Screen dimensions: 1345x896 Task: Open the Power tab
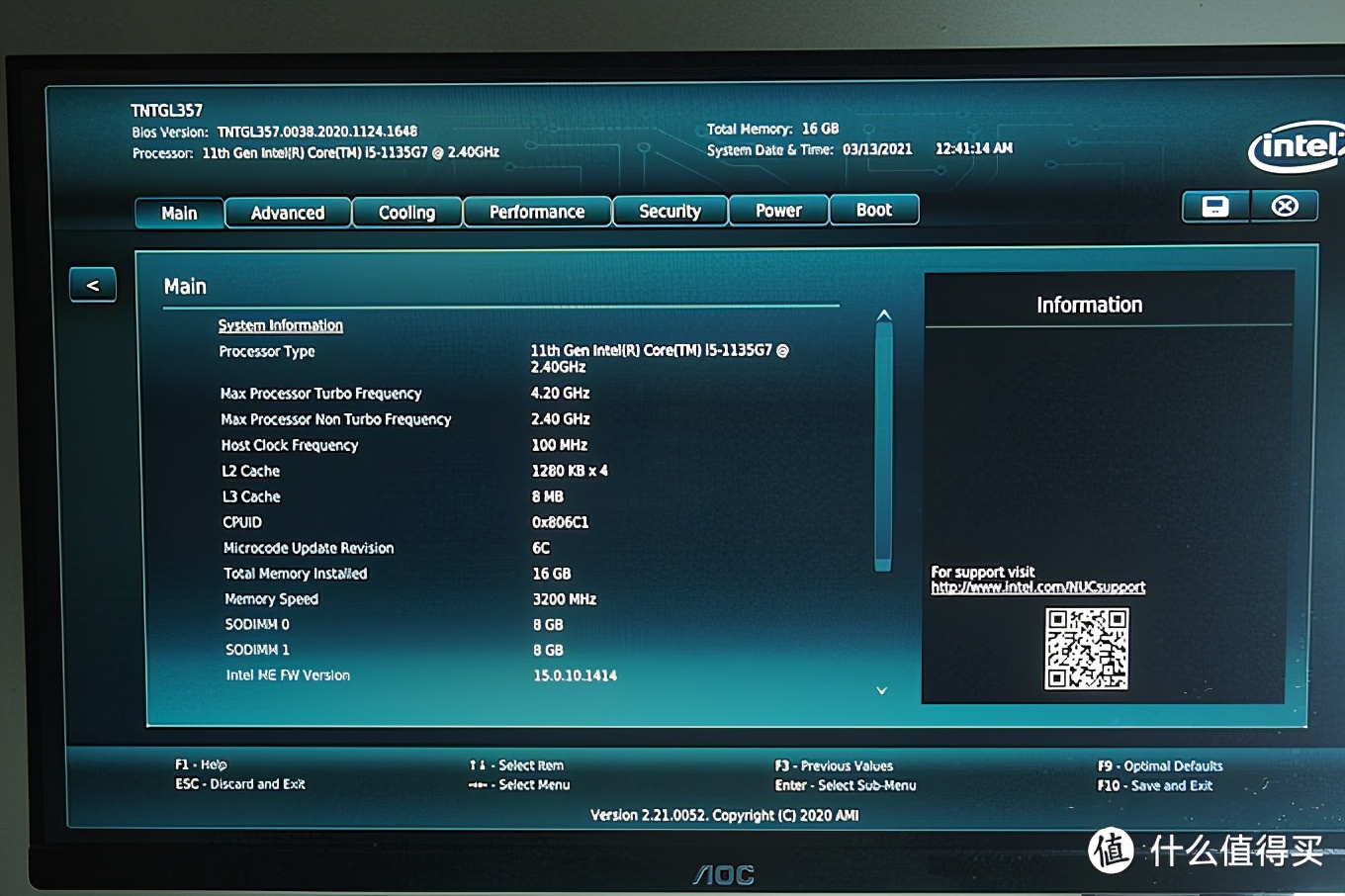click(x=778, y=210)
